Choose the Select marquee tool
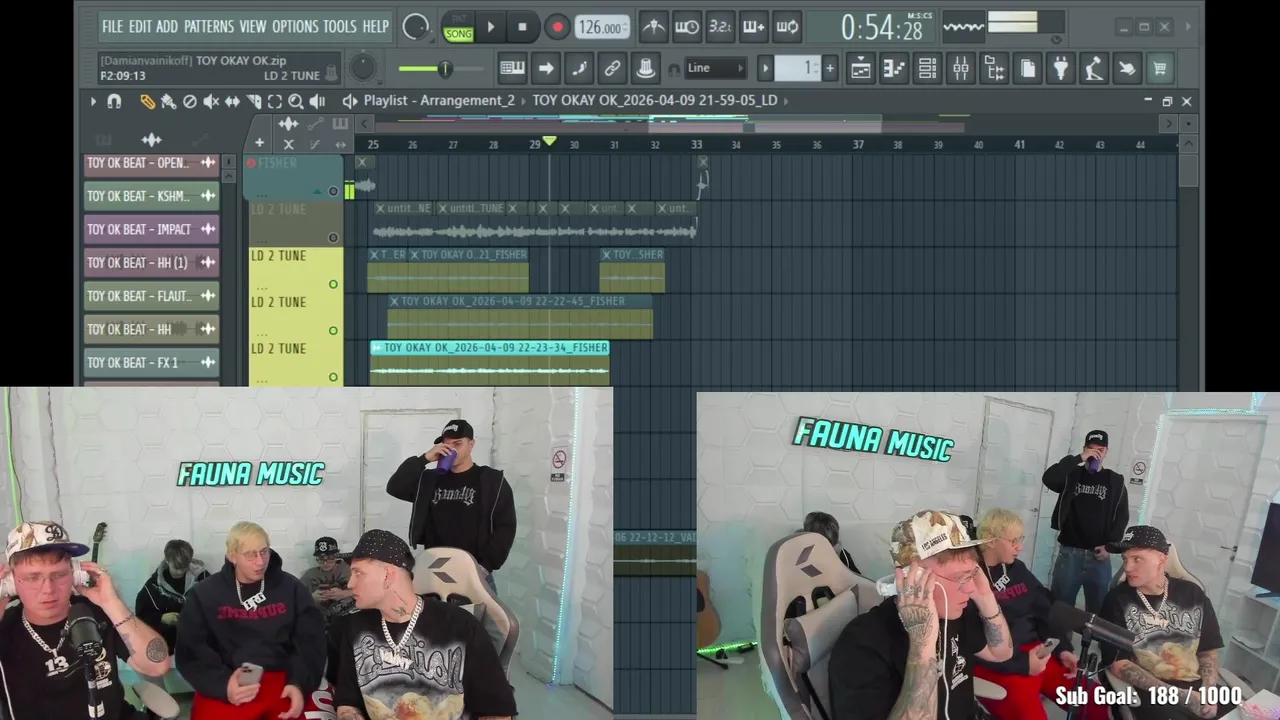 pyautogui.click(x=275, y=101)
